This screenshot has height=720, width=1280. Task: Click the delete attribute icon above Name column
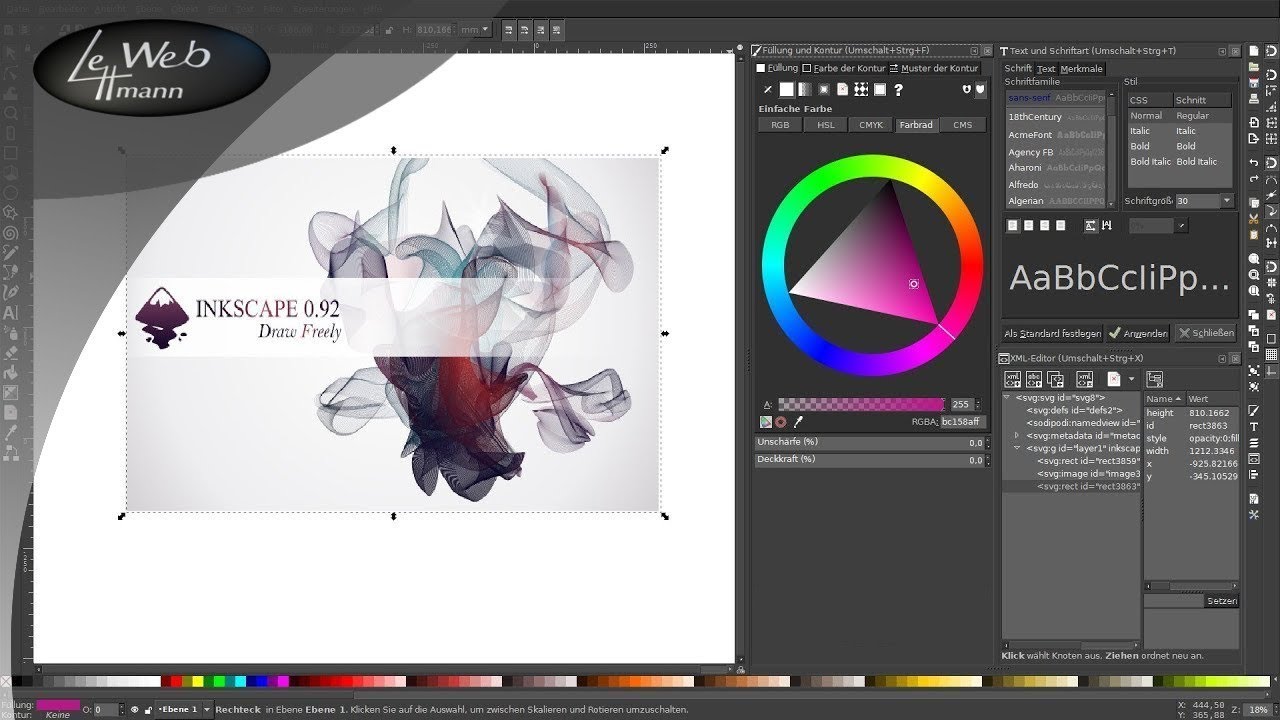(x=1154, y=379)
